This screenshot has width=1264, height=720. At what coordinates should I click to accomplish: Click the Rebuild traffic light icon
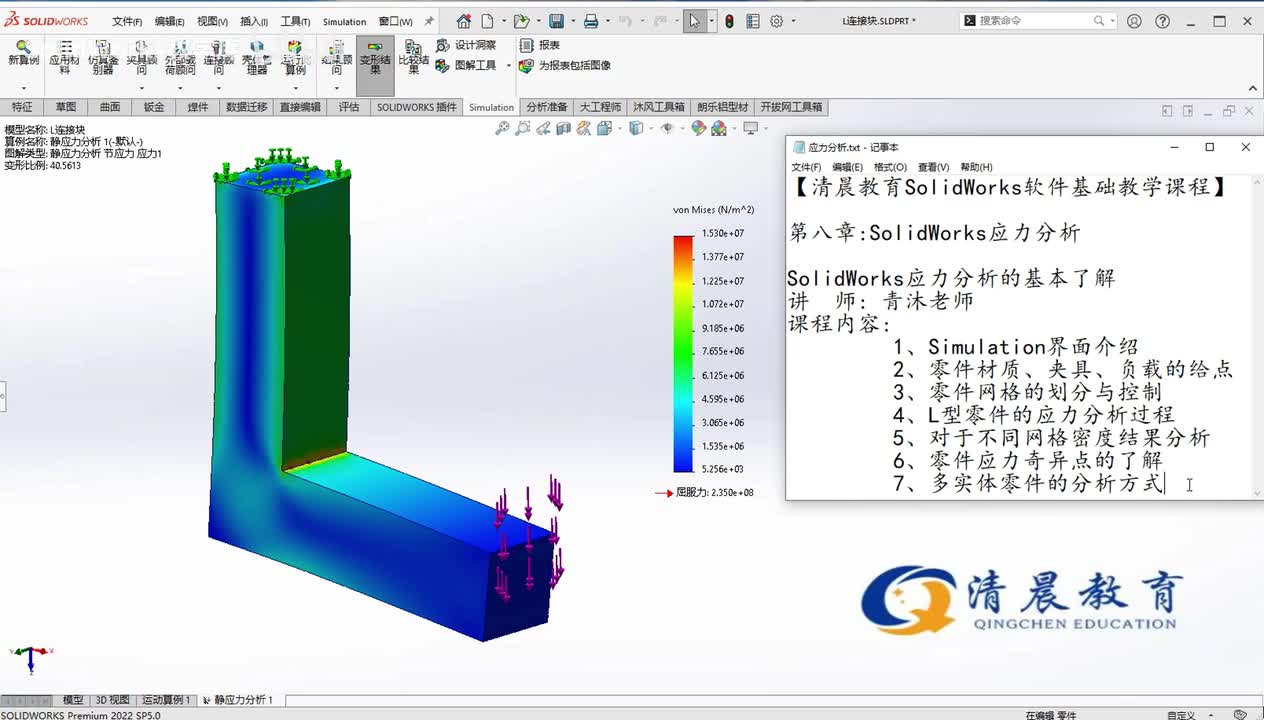[729, 21]
